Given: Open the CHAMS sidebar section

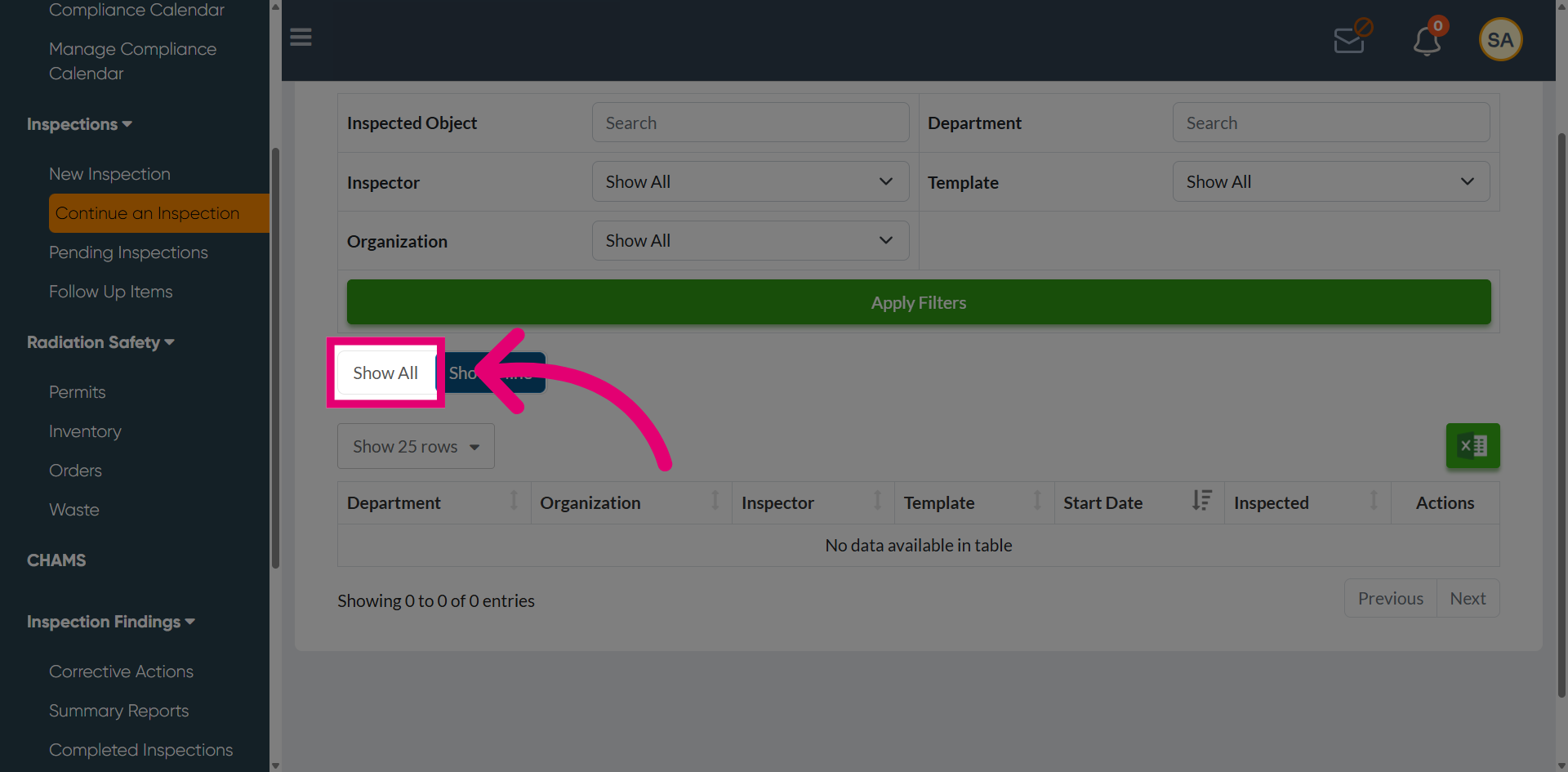Looking at the screenshot, I should [x=56, y=560].
